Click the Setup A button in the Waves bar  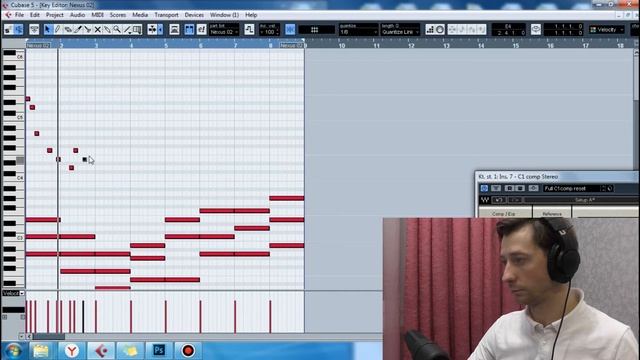click(584, 200)
